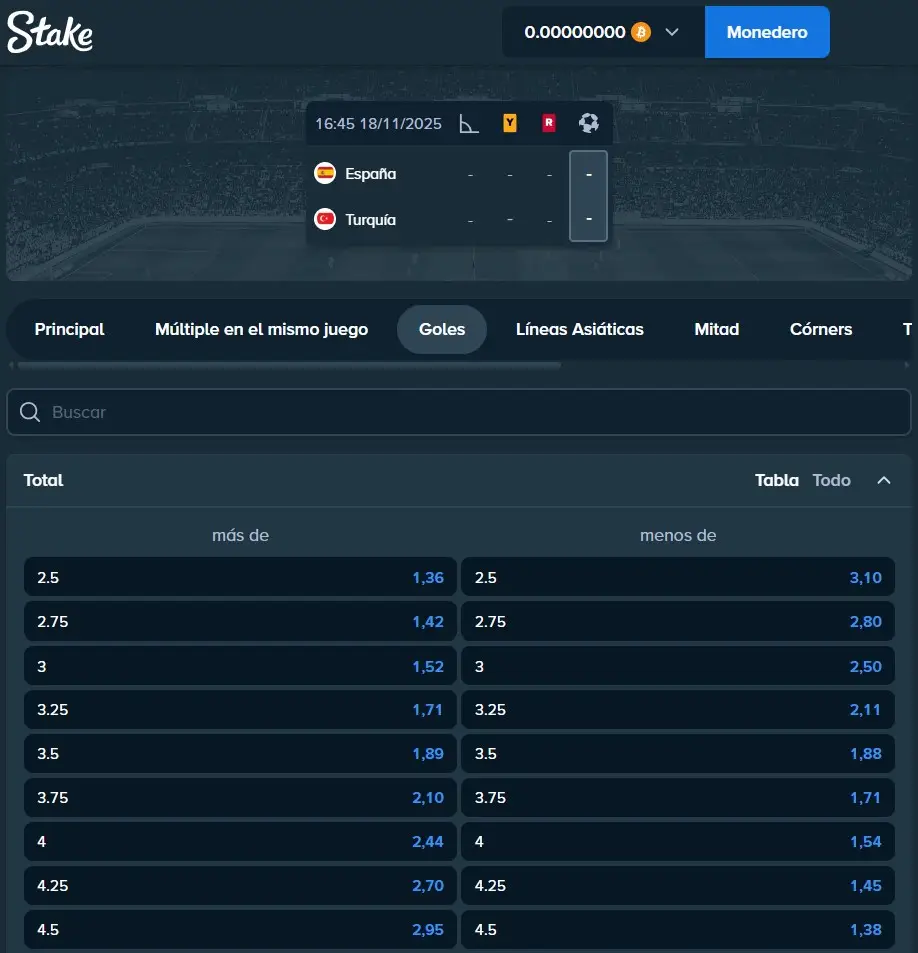This screenshot has width=918, height=953.
Task: Switch the Total view to Todo
Action: (x=831, y=480)
